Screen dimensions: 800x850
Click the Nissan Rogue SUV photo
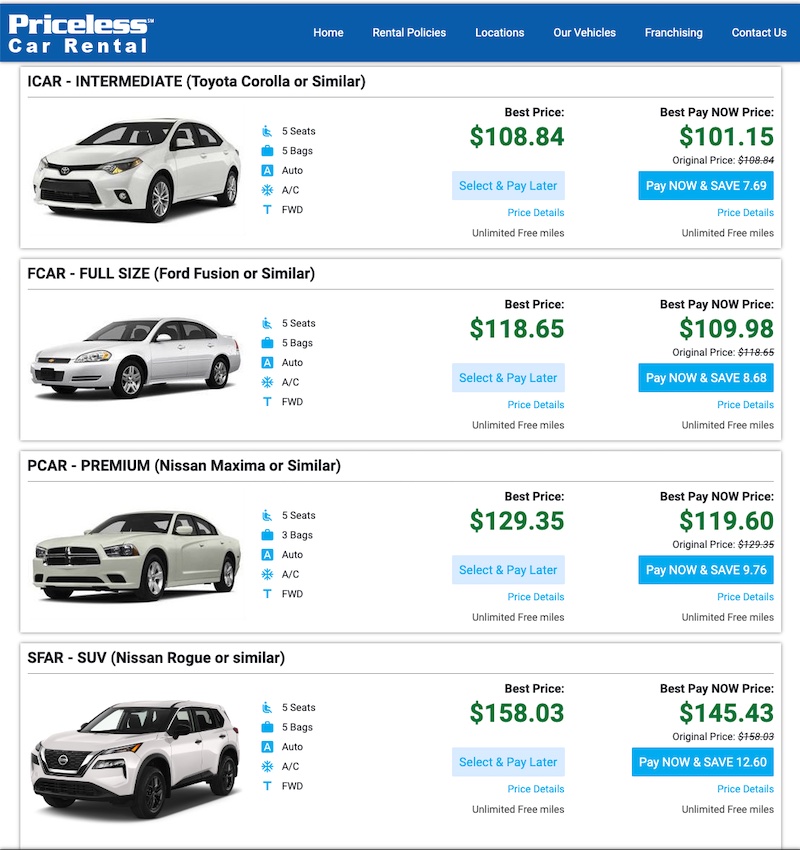136,758
